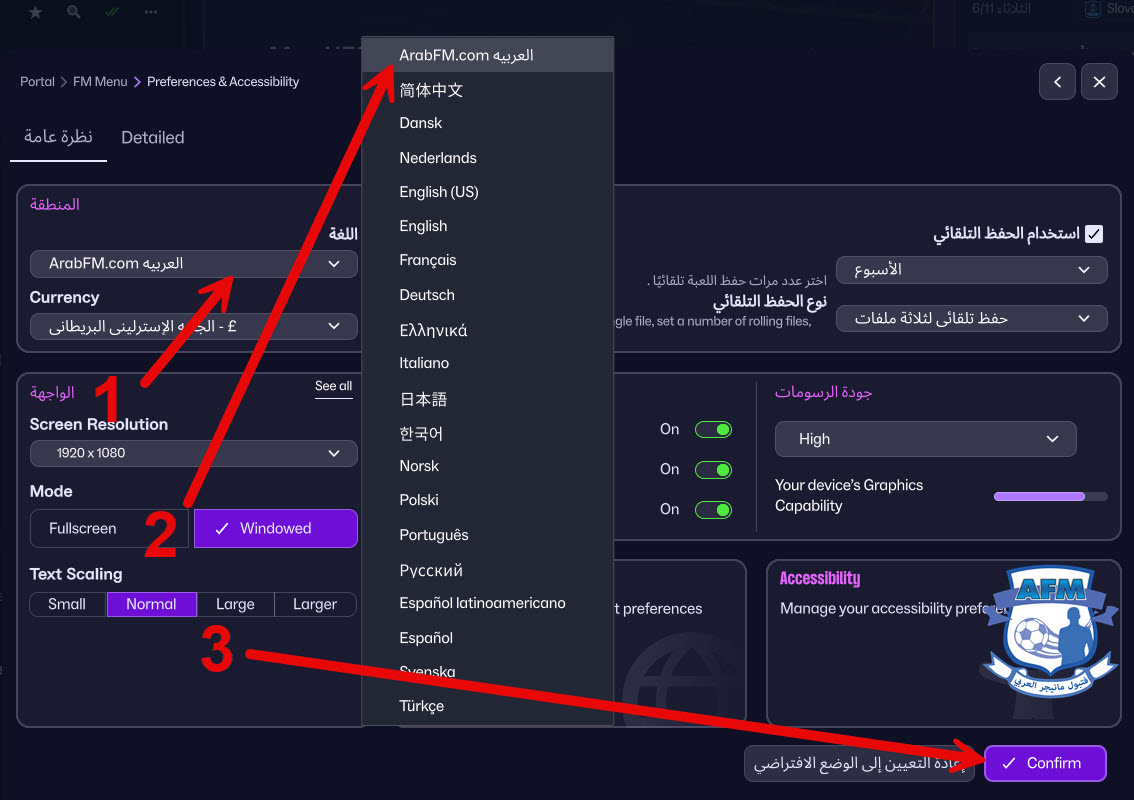
Task: Close preferences with the X button
Action: tap(1099, 82)
